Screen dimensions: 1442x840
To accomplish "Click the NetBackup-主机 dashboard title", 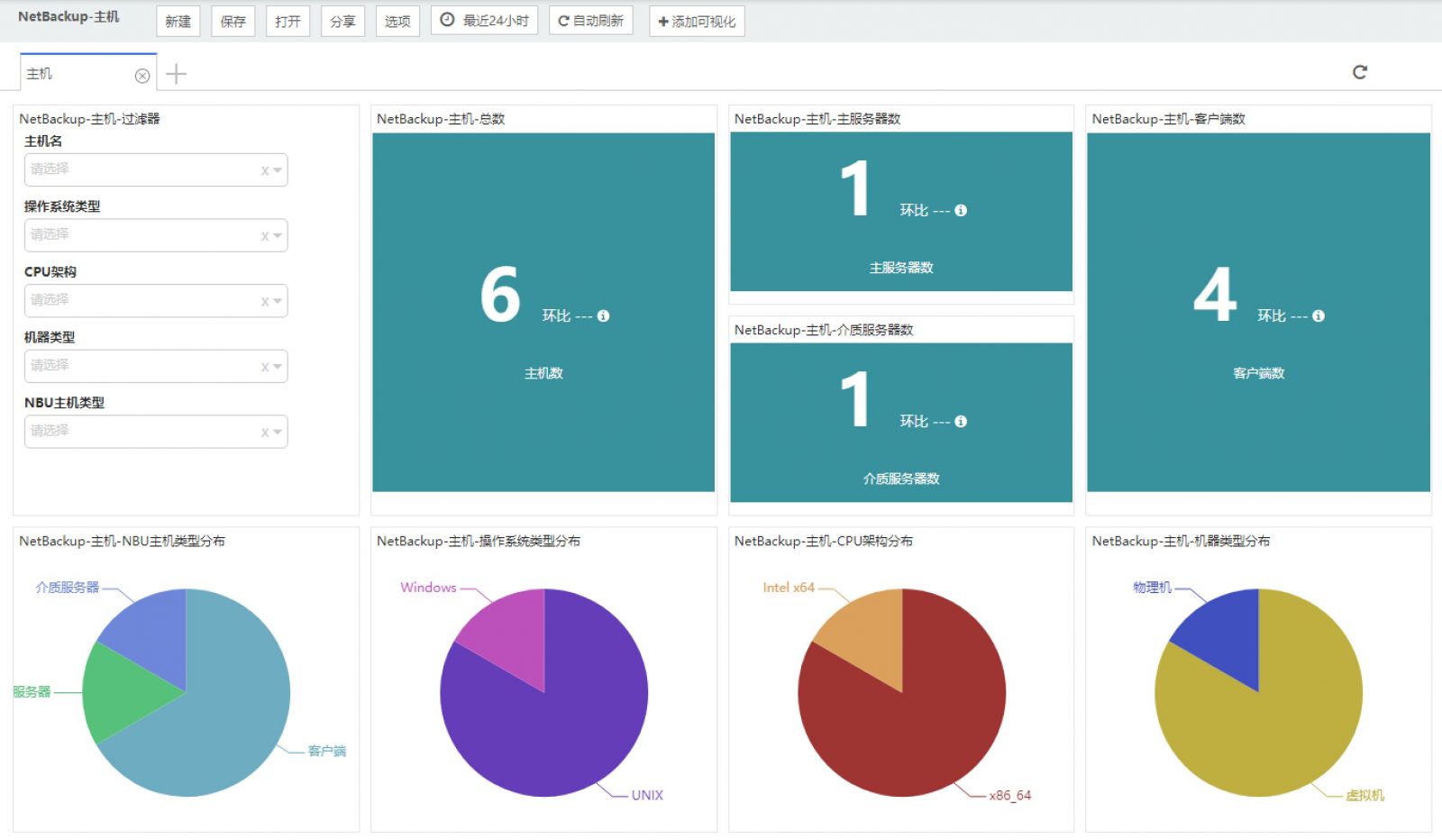I will coord(68,16).
